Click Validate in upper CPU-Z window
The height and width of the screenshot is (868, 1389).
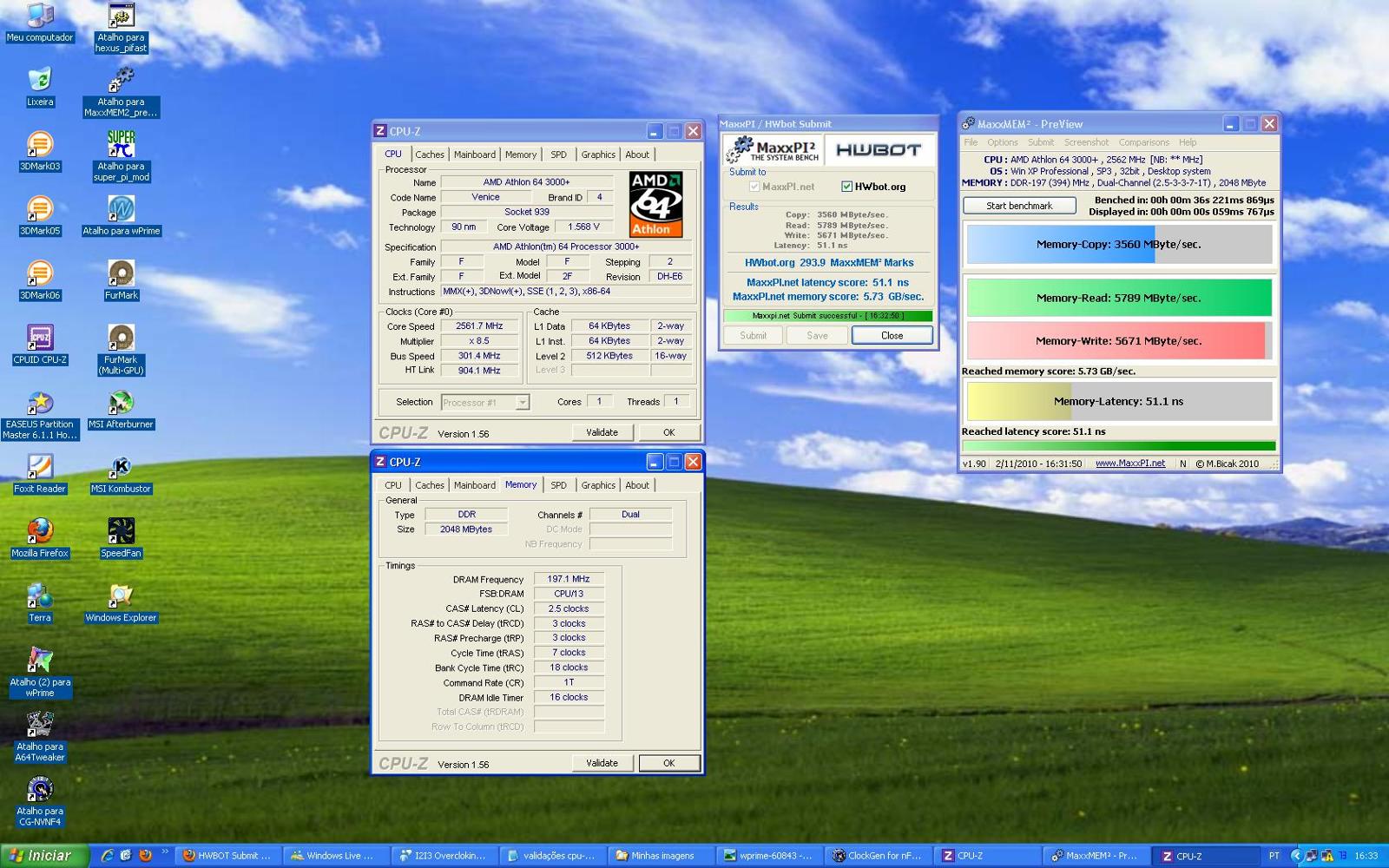tap(602, 432)
